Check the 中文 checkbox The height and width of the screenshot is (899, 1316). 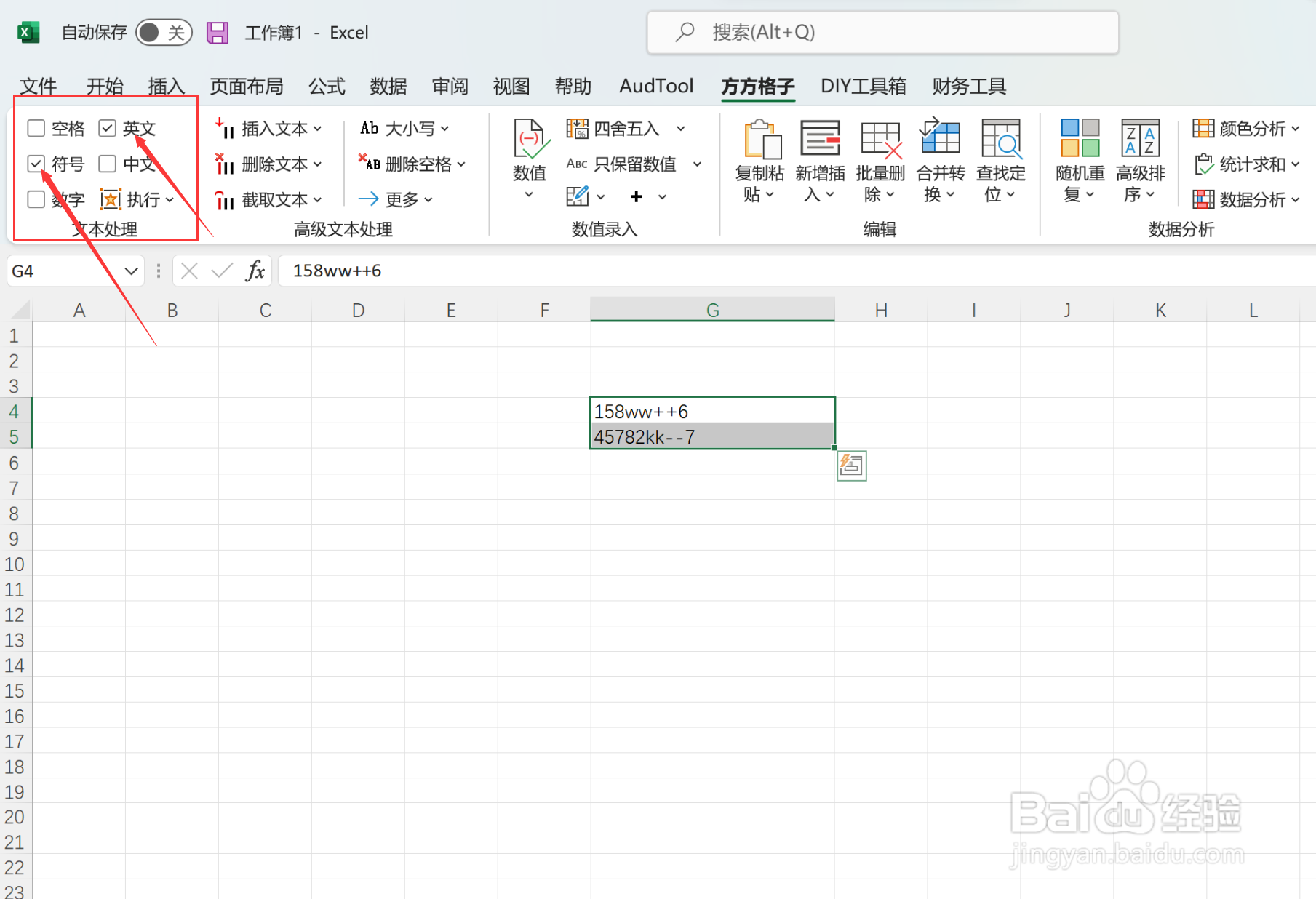pos(108,164)
